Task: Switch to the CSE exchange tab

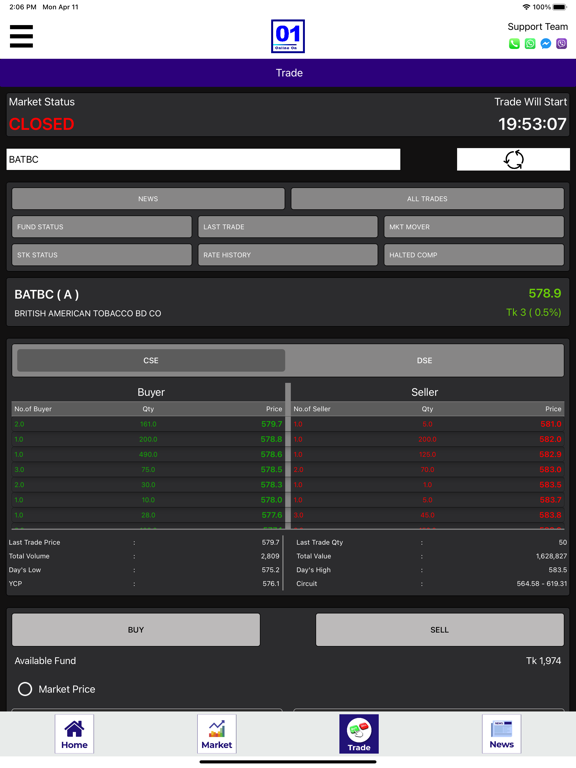Action: (x=151, y=360)
